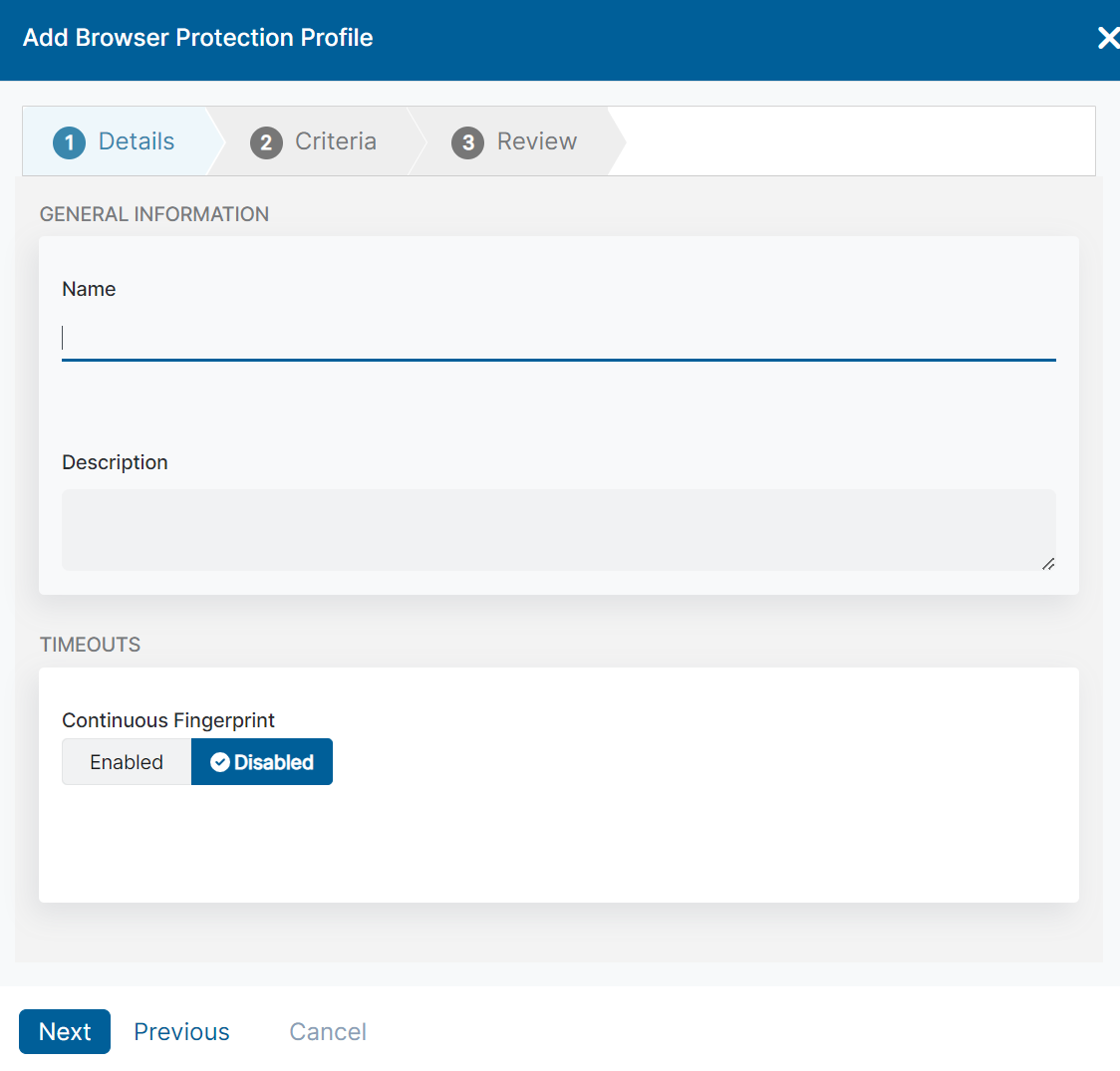Close the Add Browser Protection Profile dialog

click(x=1107, y=39)
